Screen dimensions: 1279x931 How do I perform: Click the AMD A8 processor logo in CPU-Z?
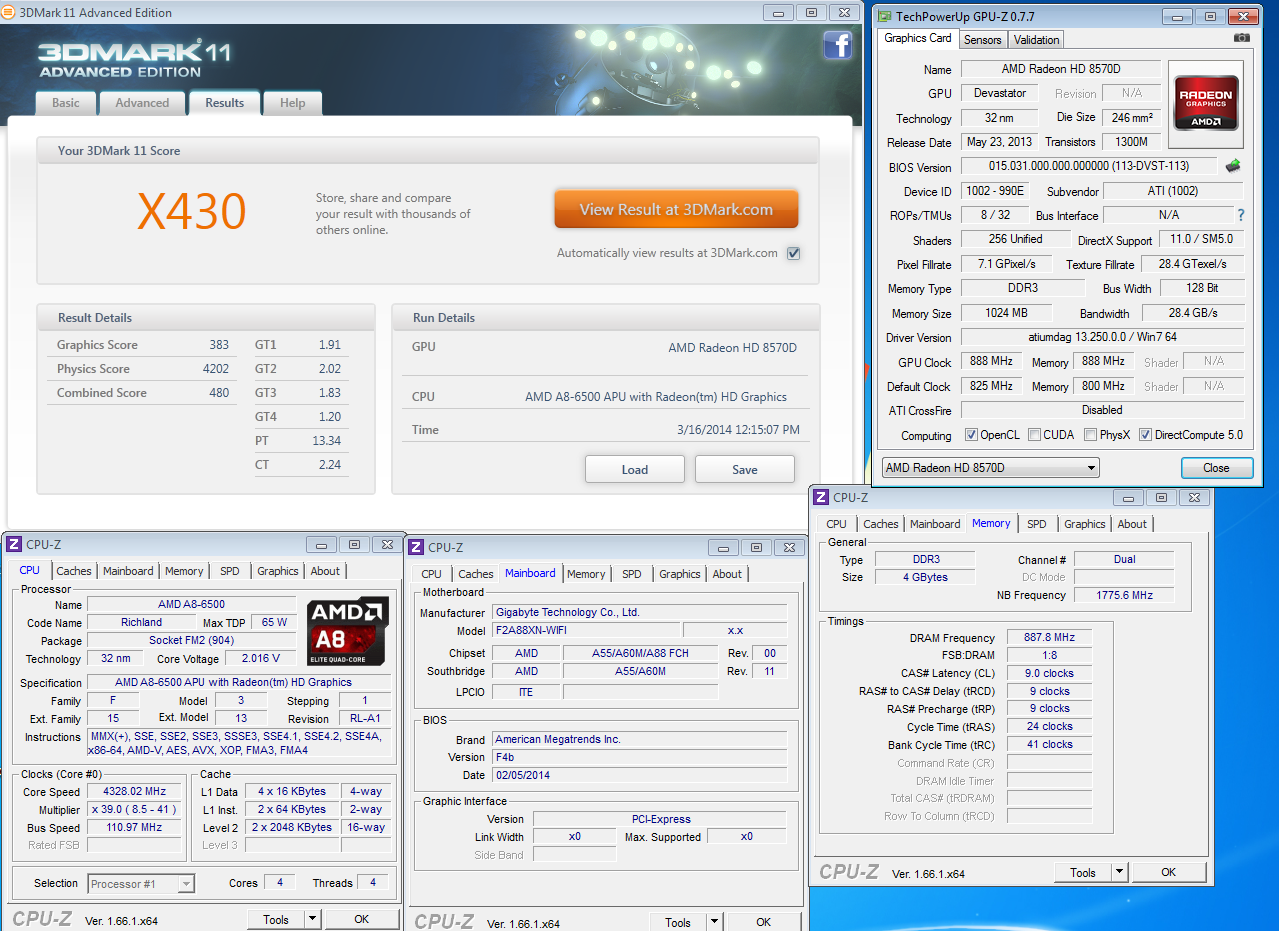pos(347,632)
